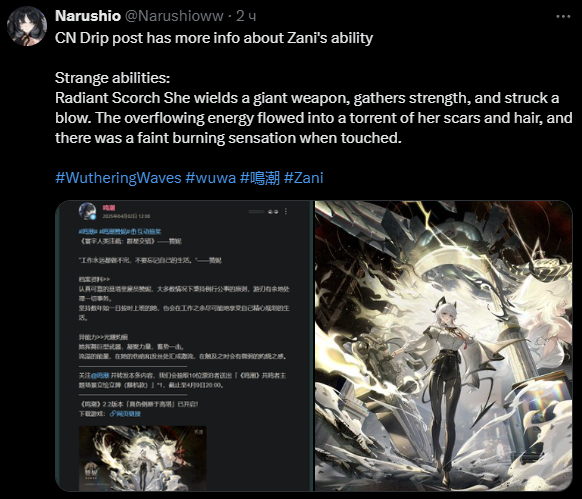The height and width of the screenshot is (499, 582).
Task: Open the Zani artwork image on the right
Action: 444,346
